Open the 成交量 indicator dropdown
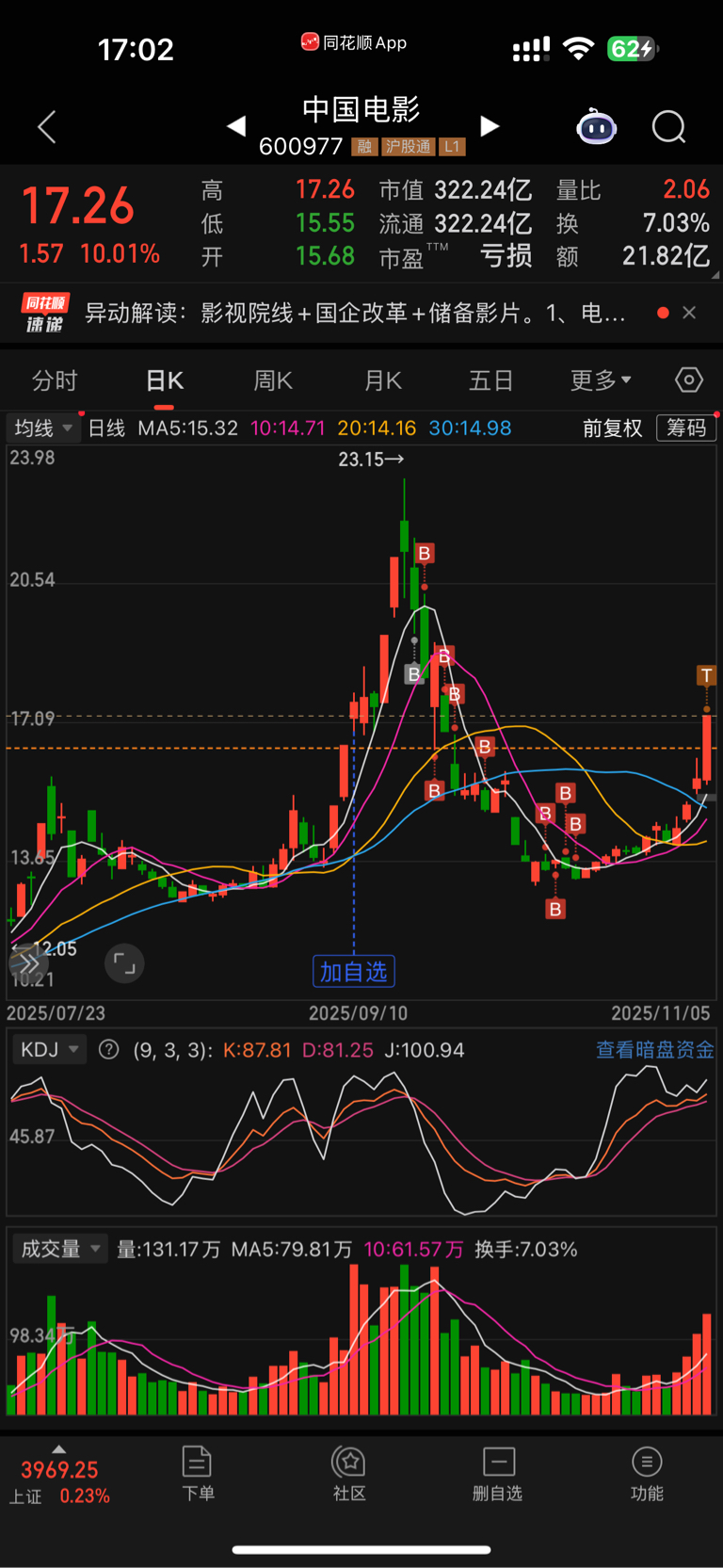 click(60, 1249)
